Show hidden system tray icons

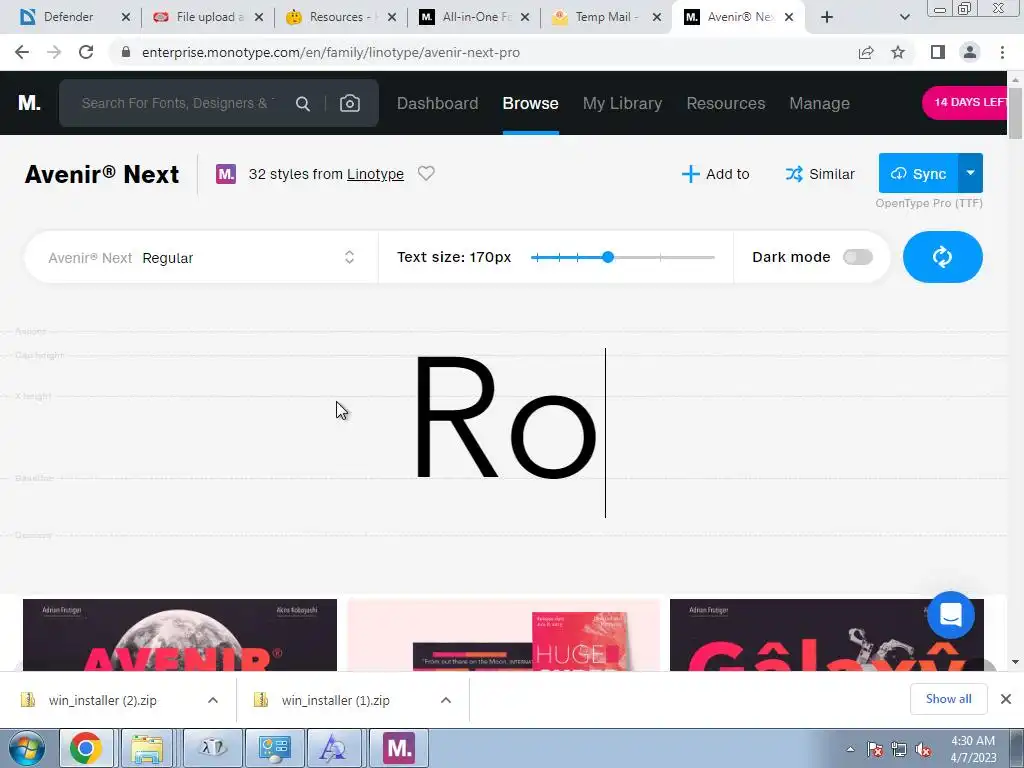click(x=850, y=750)
